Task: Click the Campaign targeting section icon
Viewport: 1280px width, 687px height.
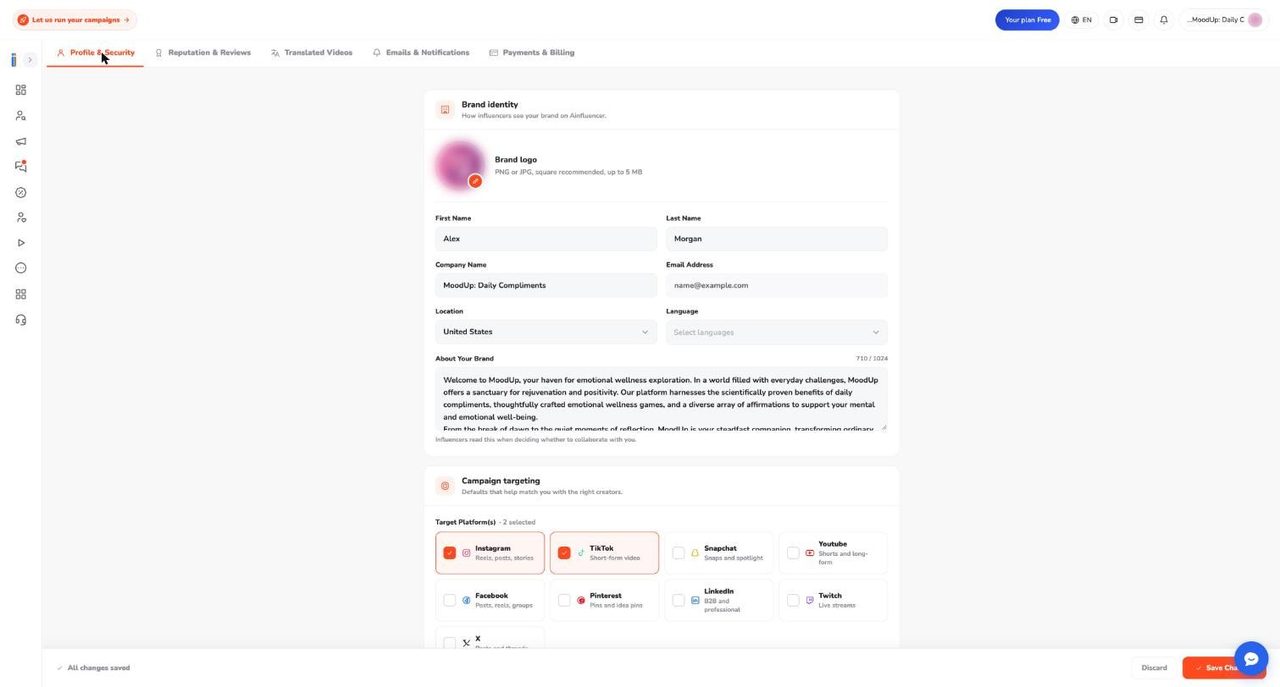Action: point(445,486)
